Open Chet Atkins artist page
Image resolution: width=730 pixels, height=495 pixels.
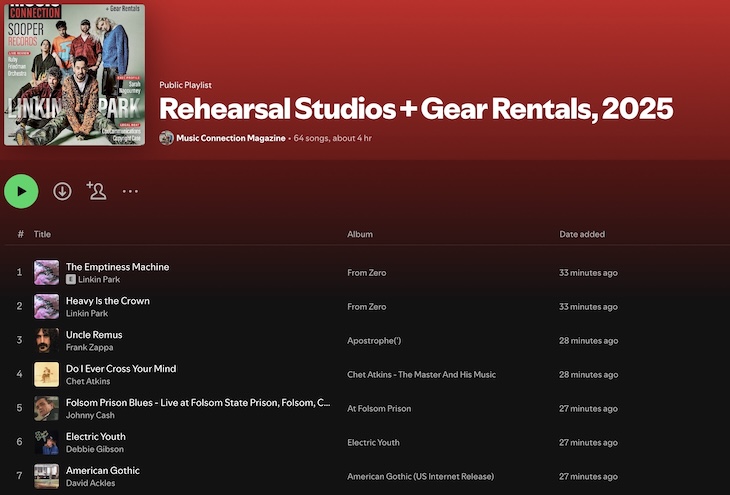pyautogui.click(x=88, y=381)
